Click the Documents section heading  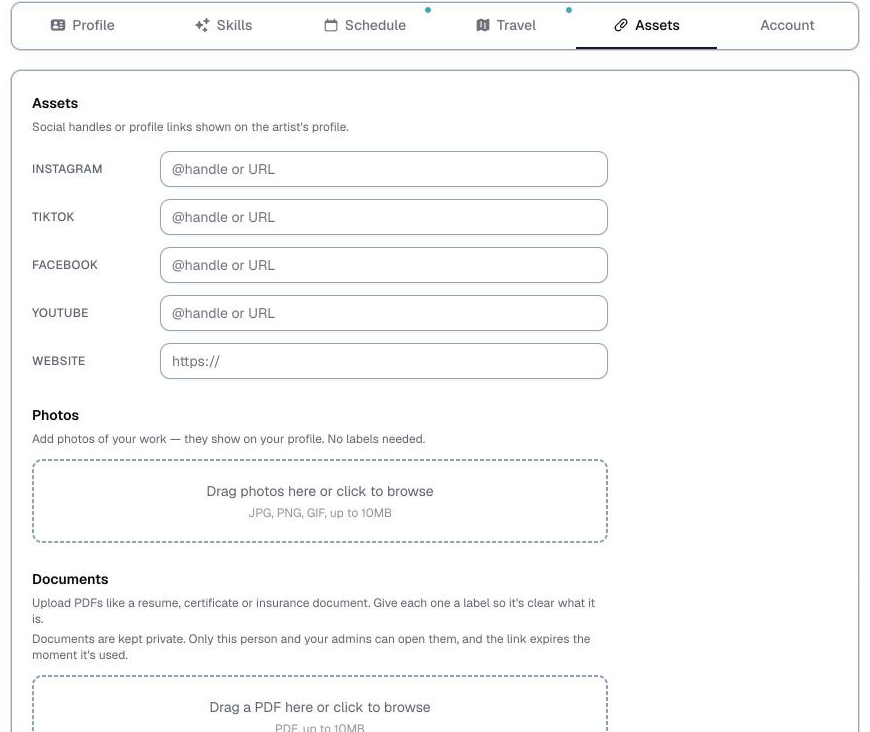point(70,579)
